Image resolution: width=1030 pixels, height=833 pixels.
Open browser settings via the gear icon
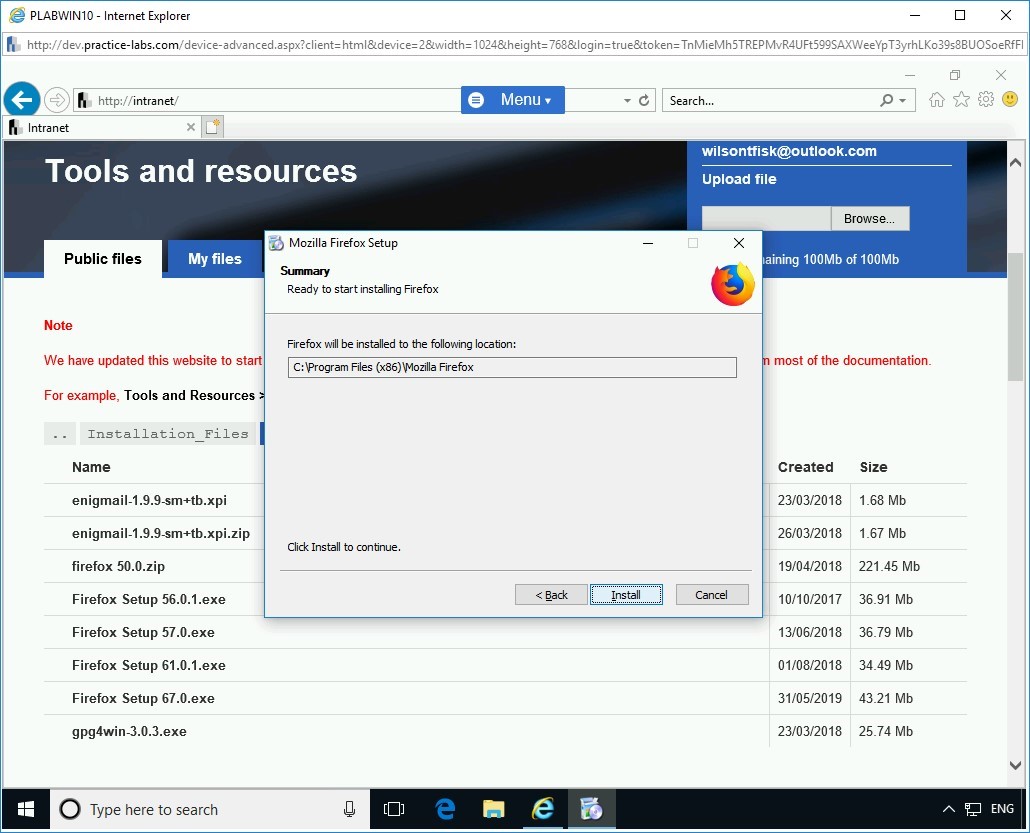click(x=986, y=100)
